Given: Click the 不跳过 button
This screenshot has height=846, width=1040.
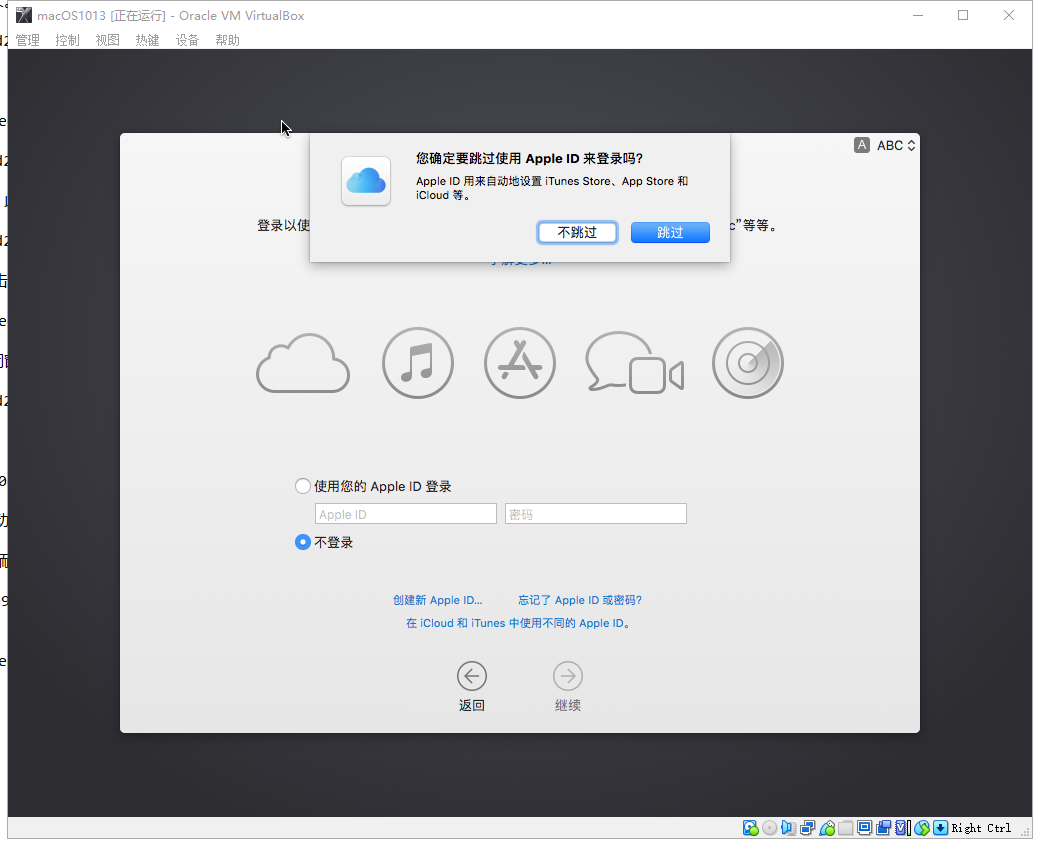Looking at the screenshot, I should 577,233.
